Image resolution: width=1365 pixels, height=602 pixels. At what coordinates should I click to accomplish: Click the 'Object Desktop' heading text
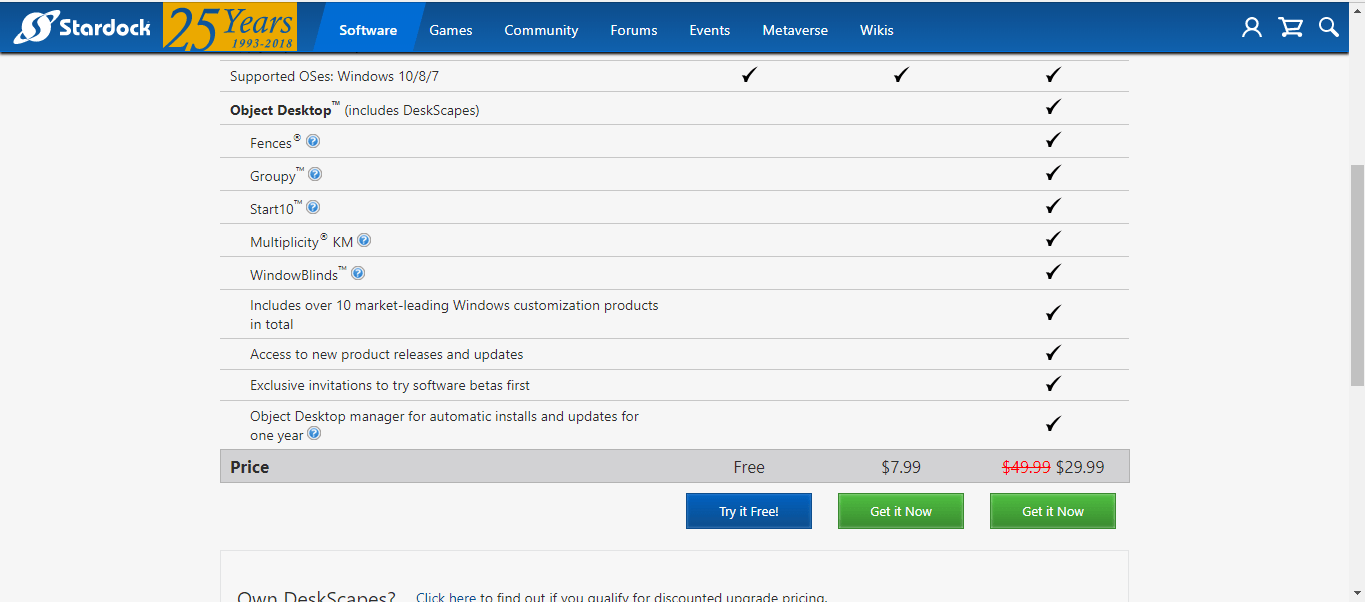coord(281,110)
